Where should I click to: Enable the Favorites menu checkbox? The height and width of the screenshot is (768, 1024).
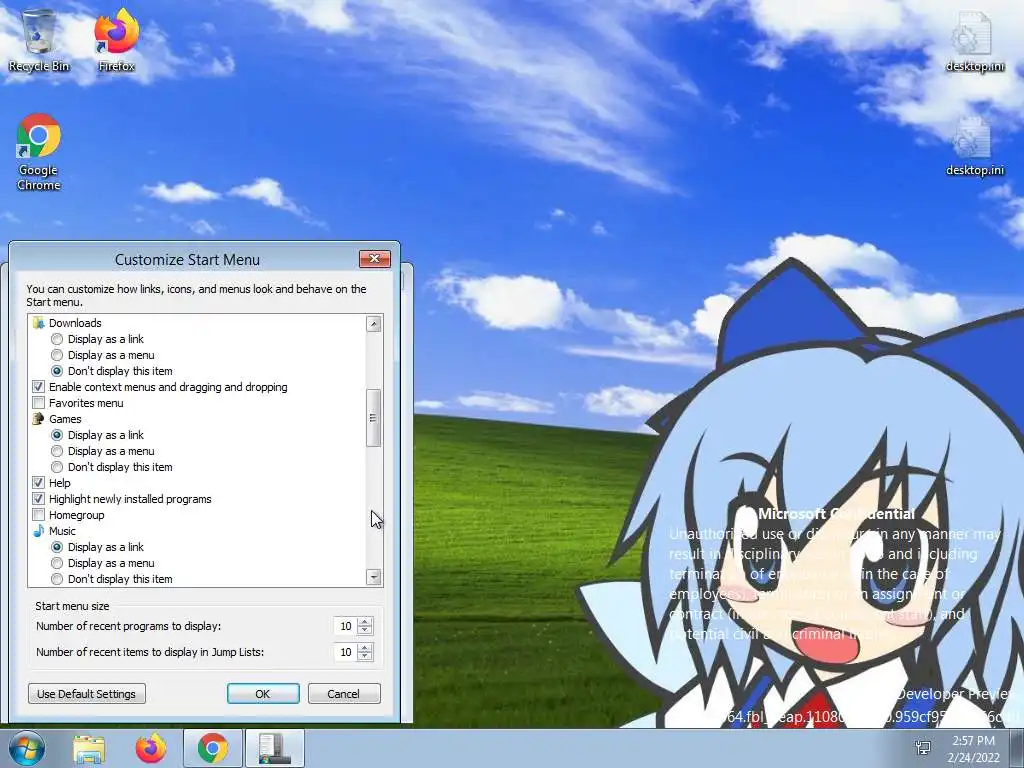point(39,403)
